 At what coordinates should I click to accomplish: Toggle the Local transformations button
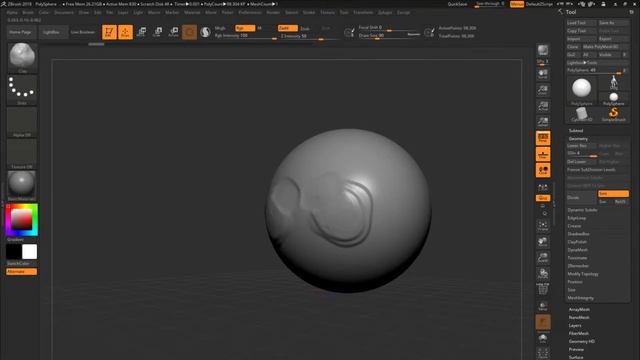(543, 171)
